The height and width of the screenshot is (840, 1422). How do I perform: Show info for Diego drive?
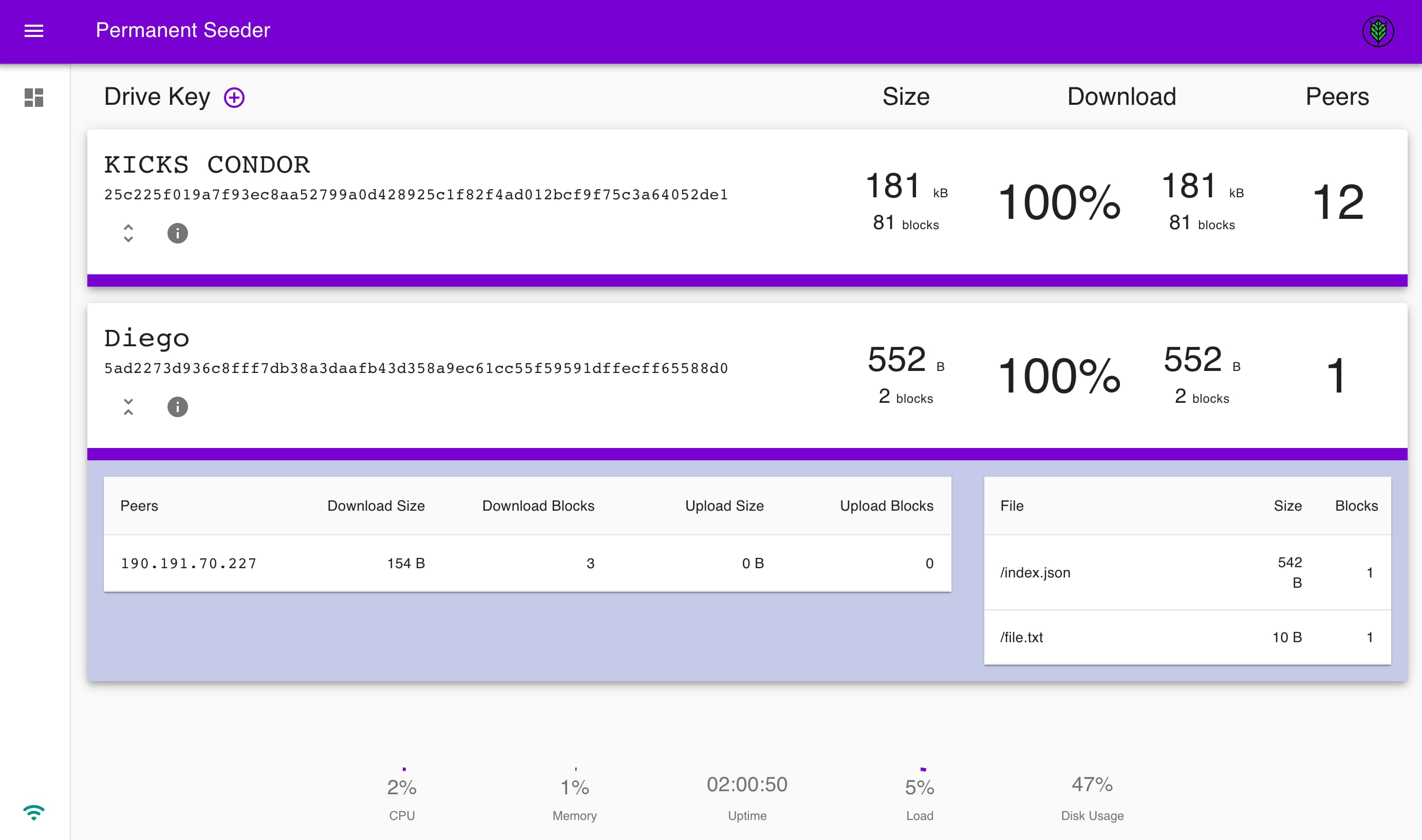tap(177, 407)
